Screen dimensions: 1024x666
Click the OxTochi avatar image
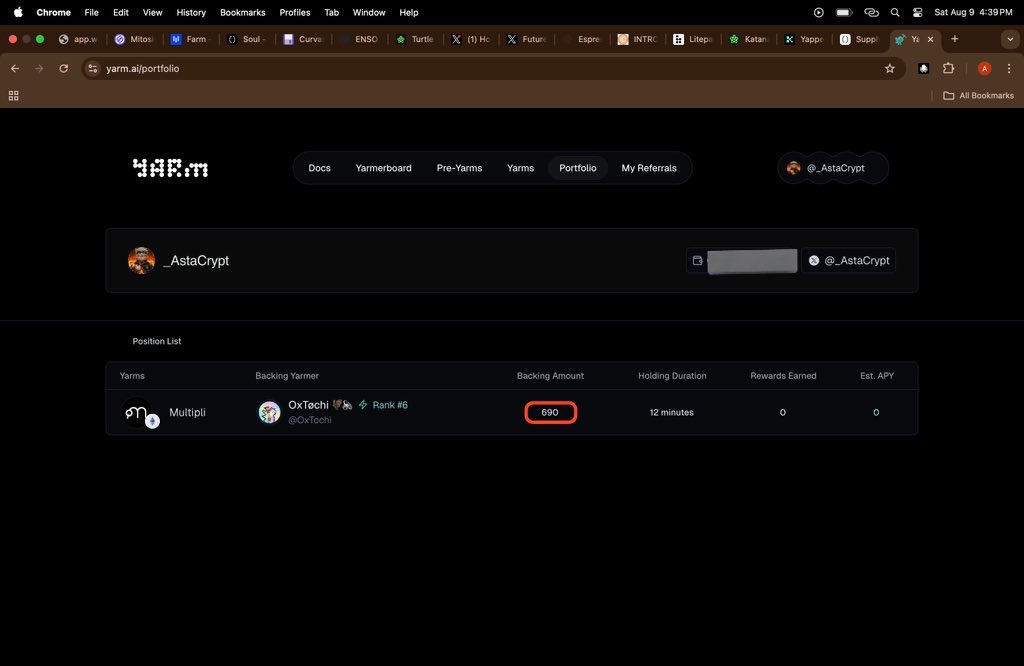point(269,413)
